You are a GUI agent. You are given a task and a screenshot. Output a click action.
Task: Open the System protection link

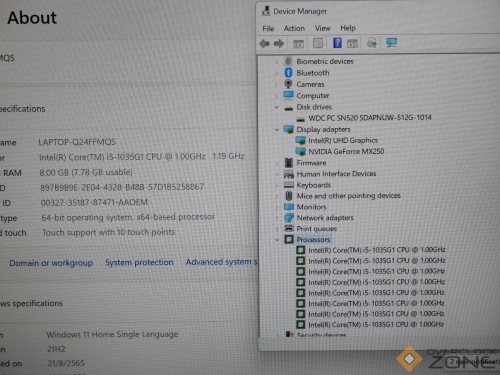click(139, 262)
